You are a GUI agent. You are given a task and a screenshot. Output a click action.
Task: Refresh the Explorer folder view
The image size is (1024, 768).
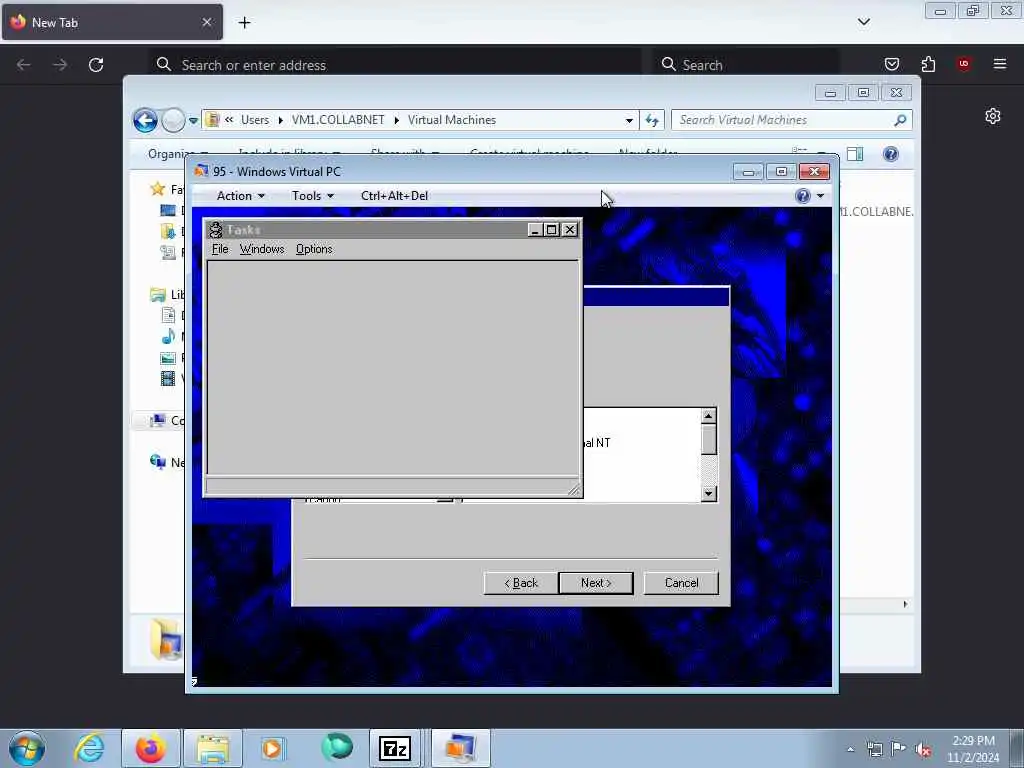[x=652, y=120]
